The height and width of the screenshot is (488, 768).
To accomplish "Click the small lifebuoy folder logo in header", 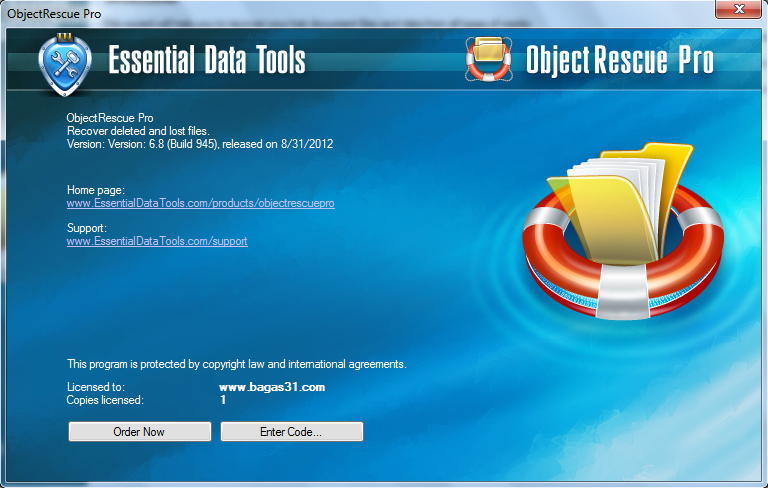I will tap(488, 59).
